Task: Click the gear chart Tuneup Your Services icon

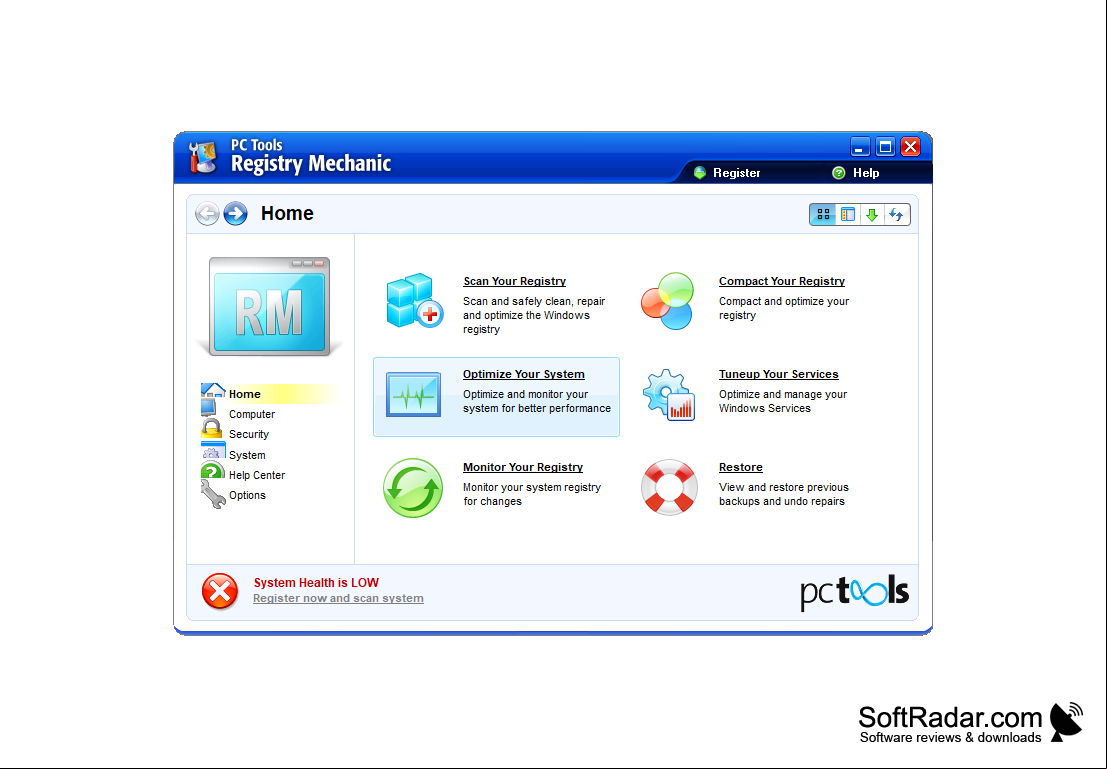Action: pos(669,395)
